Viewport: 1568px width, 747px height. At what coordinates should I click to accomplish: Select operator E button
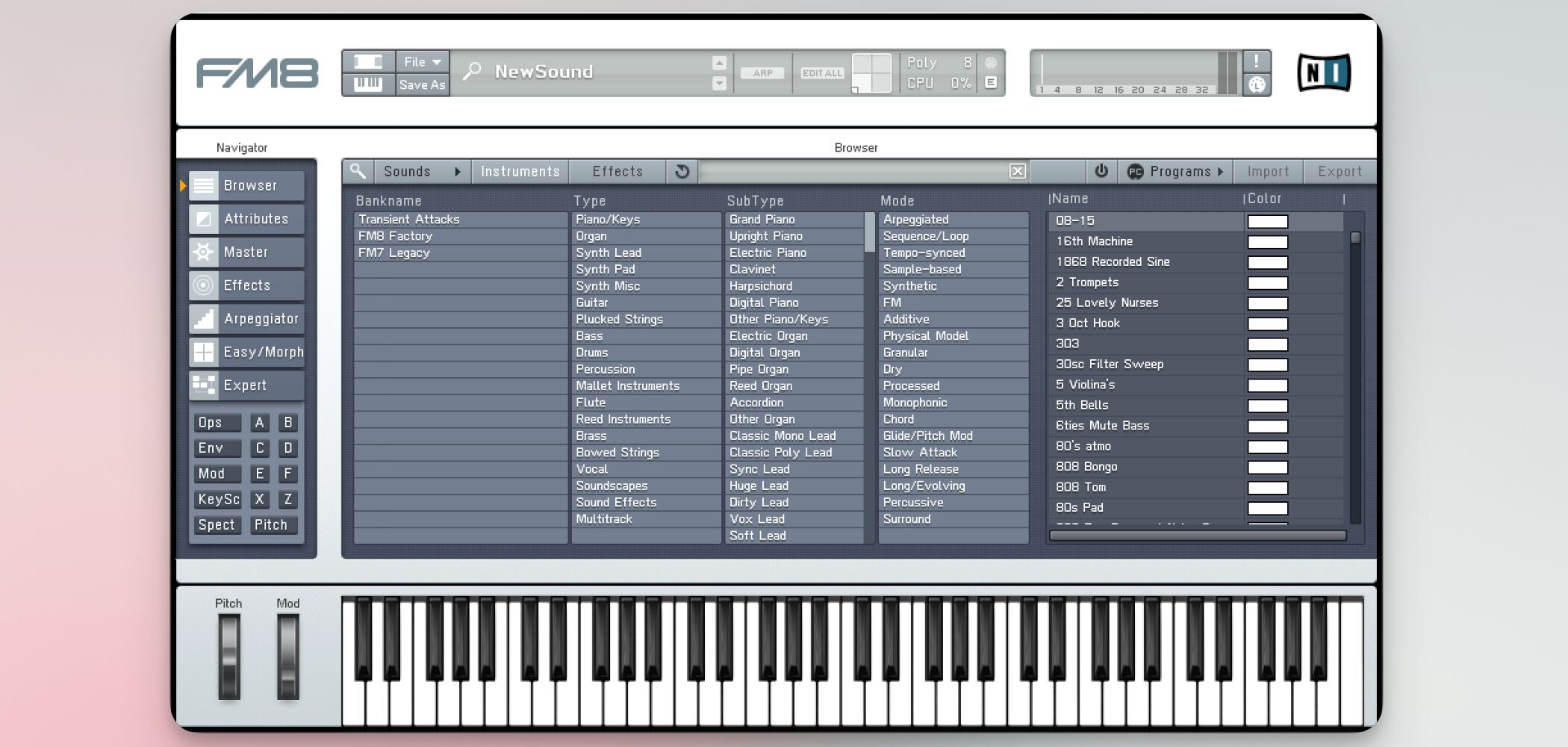260,474
